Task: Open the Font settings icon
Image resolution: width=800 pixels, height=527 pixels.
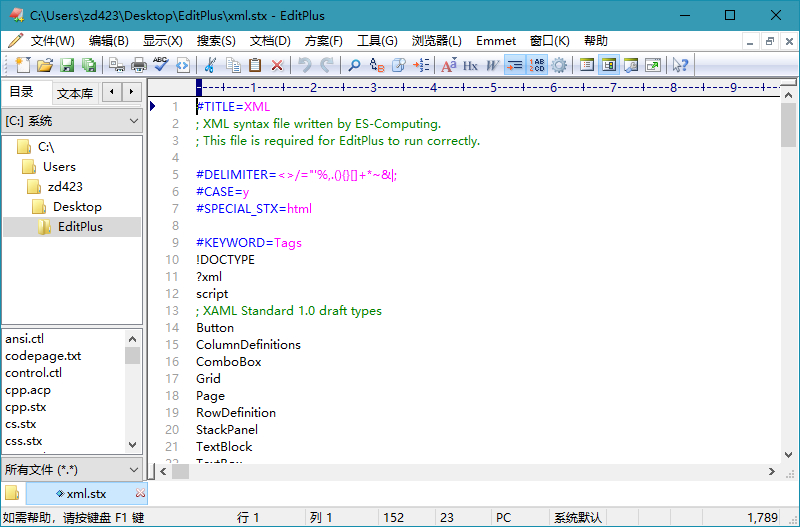Action: 448,65
